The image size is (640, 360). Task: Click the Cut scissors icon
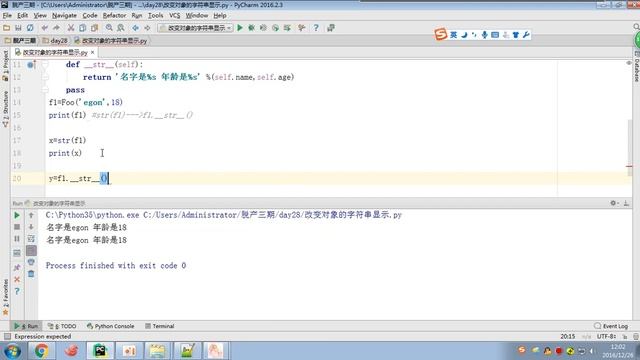(71, 28)
